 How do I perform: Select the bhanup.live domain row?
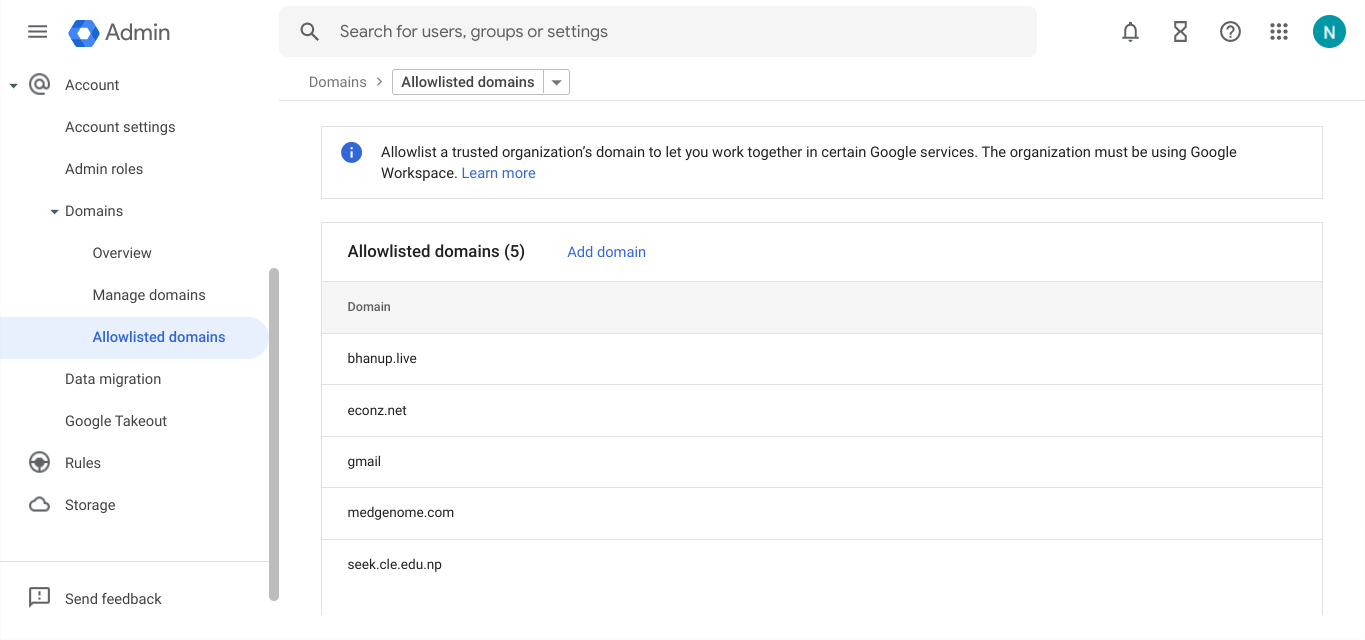click(822, 359)
